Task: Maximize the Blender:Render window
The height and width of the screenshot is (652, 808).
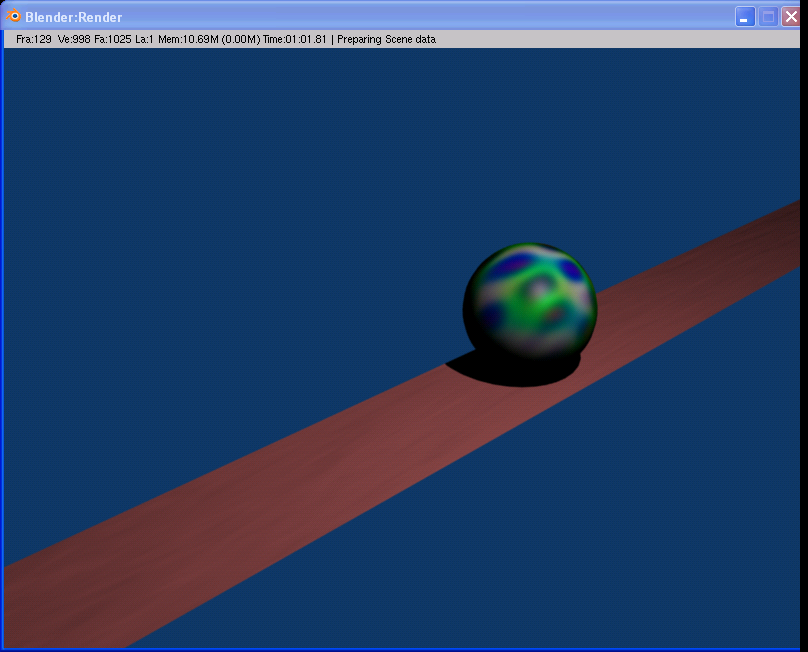Action: pos(768,16)
